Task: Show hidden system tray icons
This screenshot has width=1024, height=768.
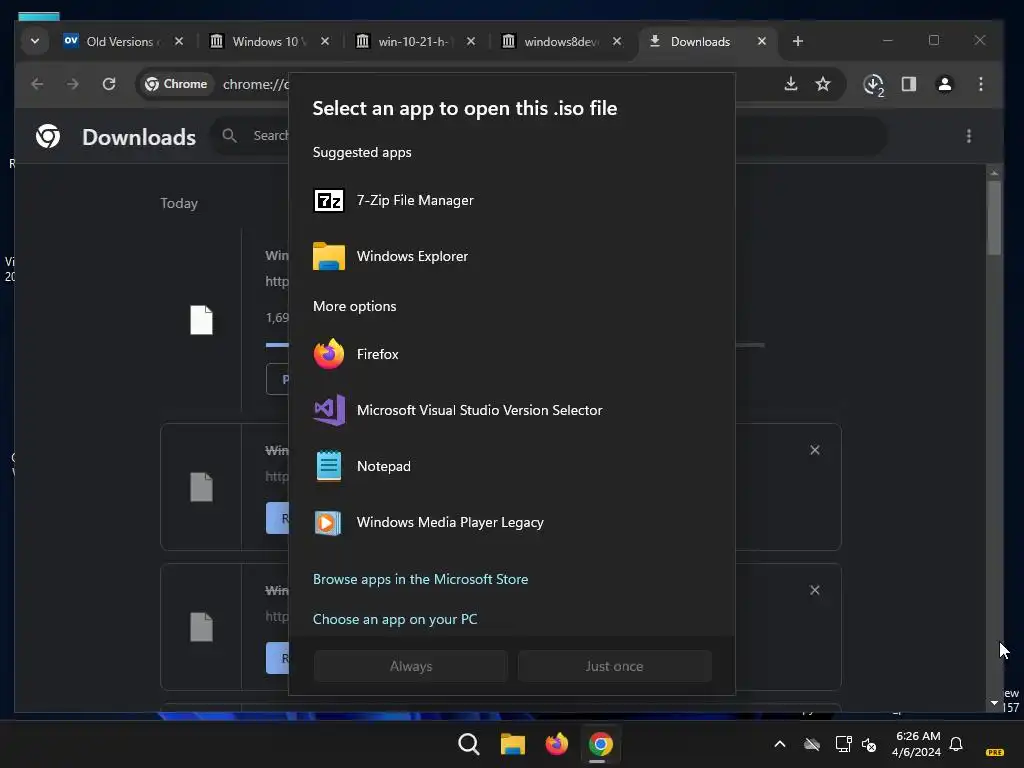Action: pos(780,744)
